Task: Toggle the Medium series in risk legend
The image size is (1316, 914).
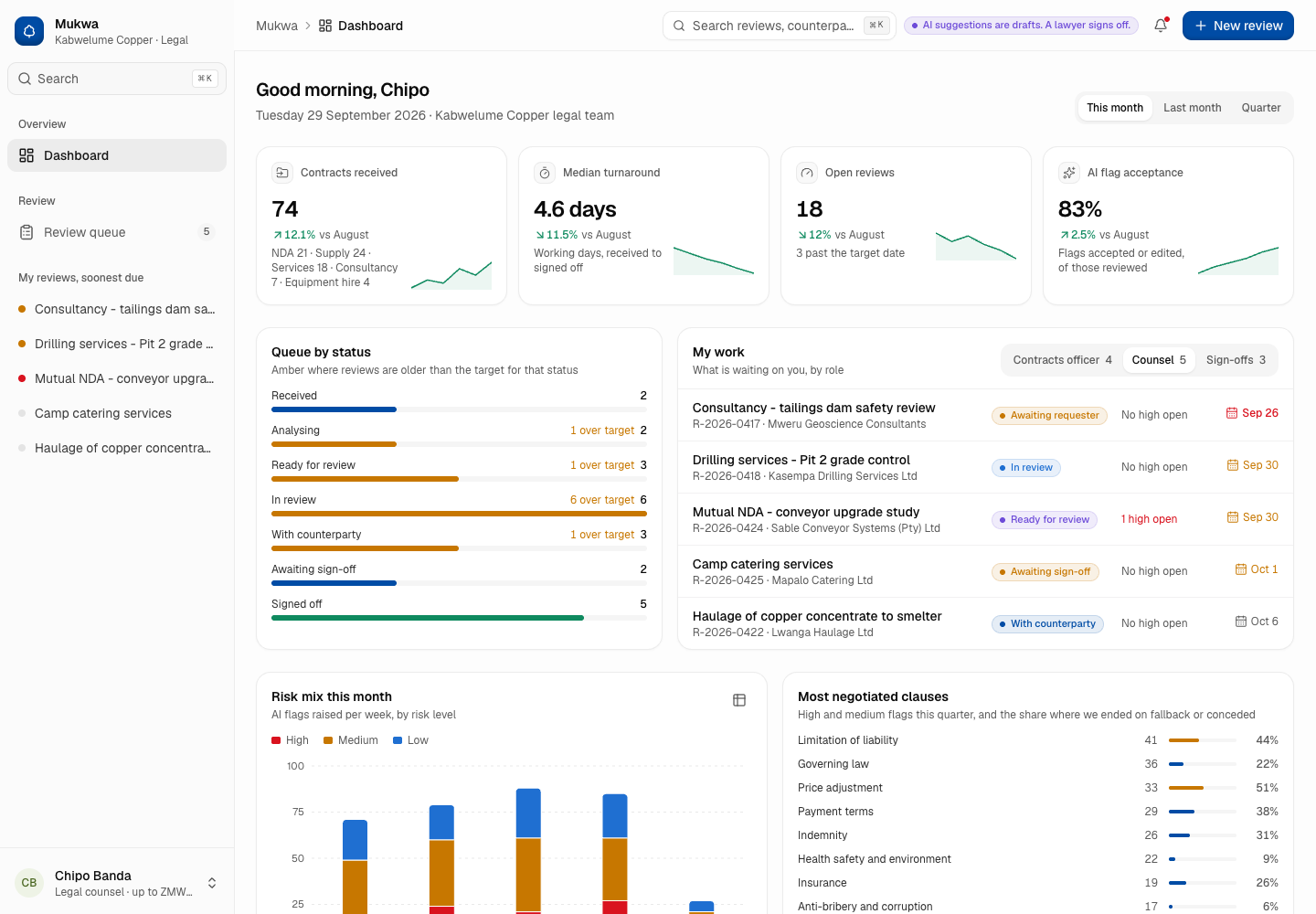Action: click(x=351, y=740)
